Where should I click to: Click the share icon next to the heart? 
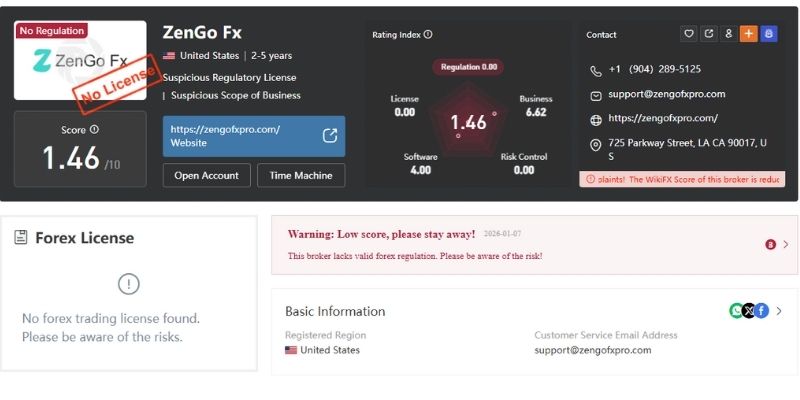point(709,34)
